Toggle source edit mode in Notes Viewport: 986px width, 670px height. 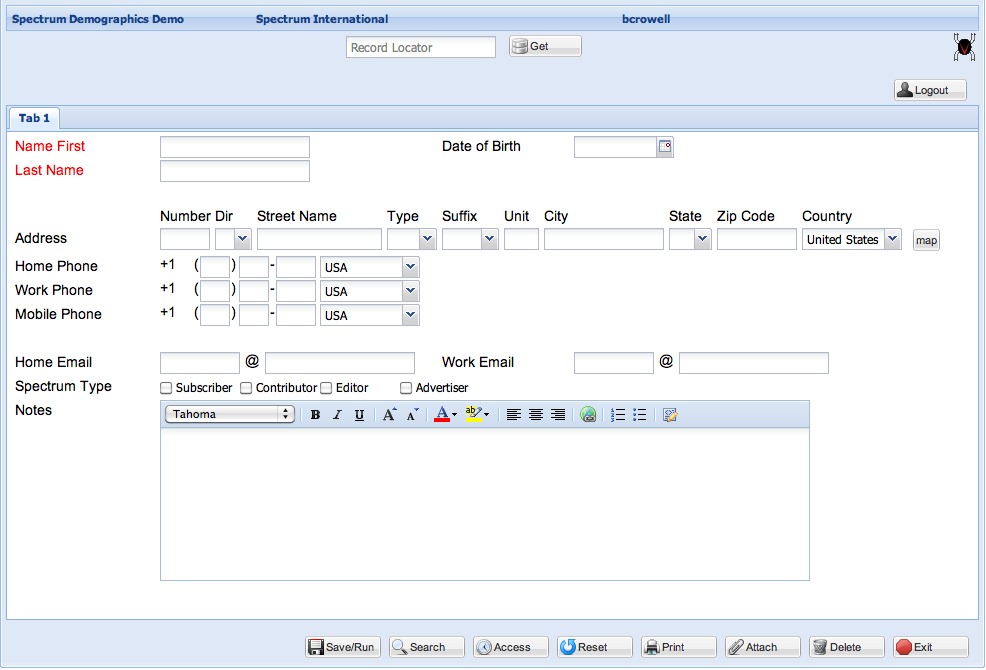pyautogui.click(x=670, y=415)
